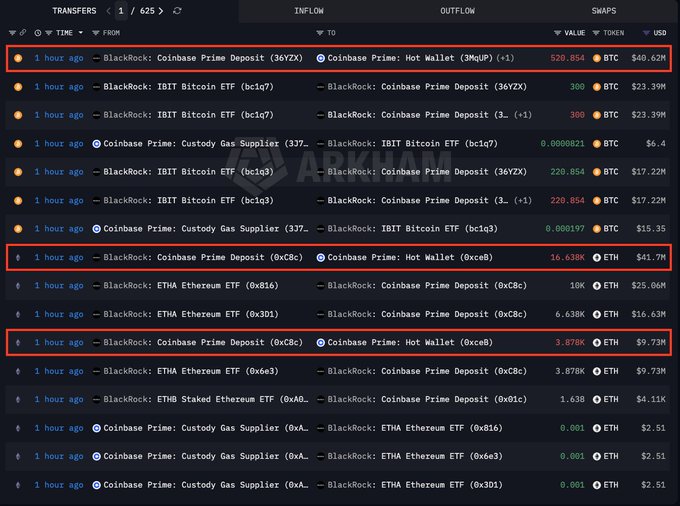The image size is (680, 506).
Task: Open Custody Gas Supplier sender on the $6.4 row
Action: click(206, 144)
